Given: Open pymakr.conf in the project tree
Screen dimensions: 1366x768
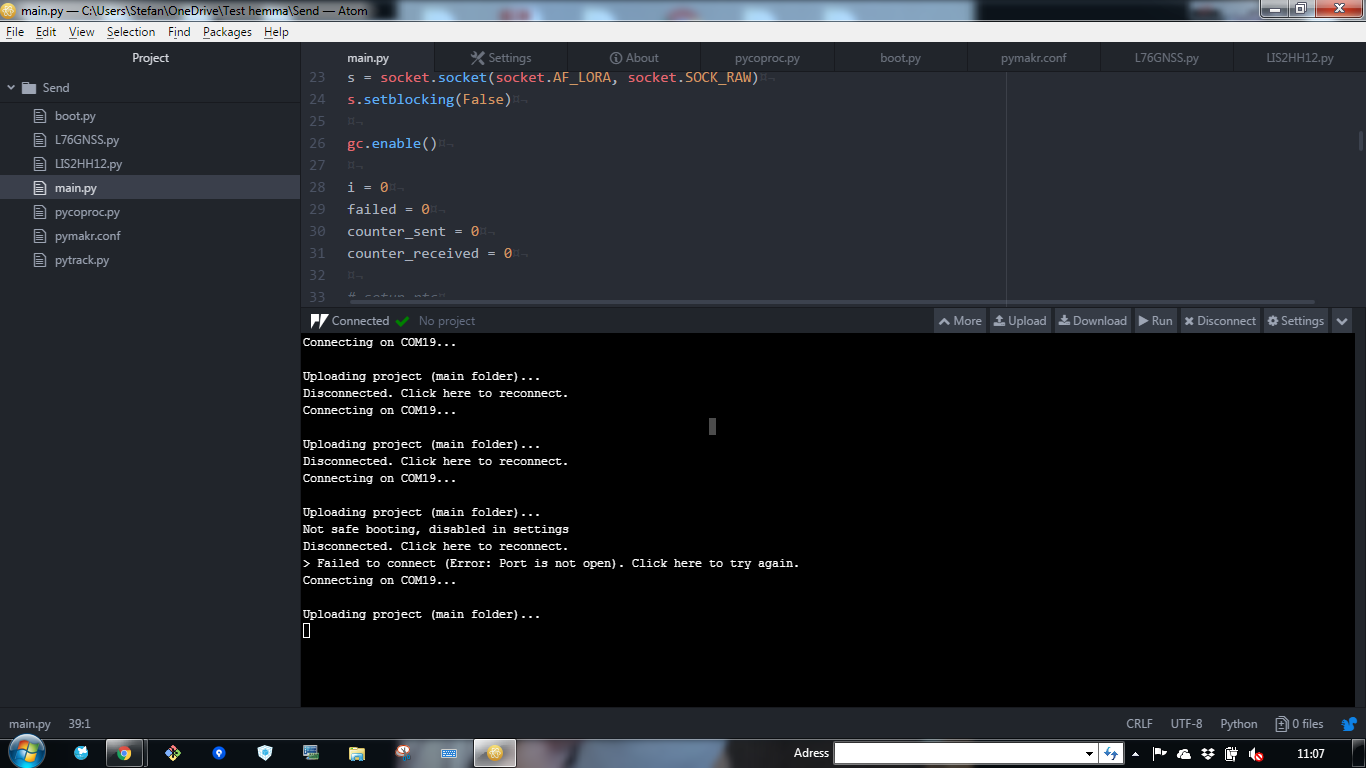Looking at the screenshot, I should tap(88, 236).
